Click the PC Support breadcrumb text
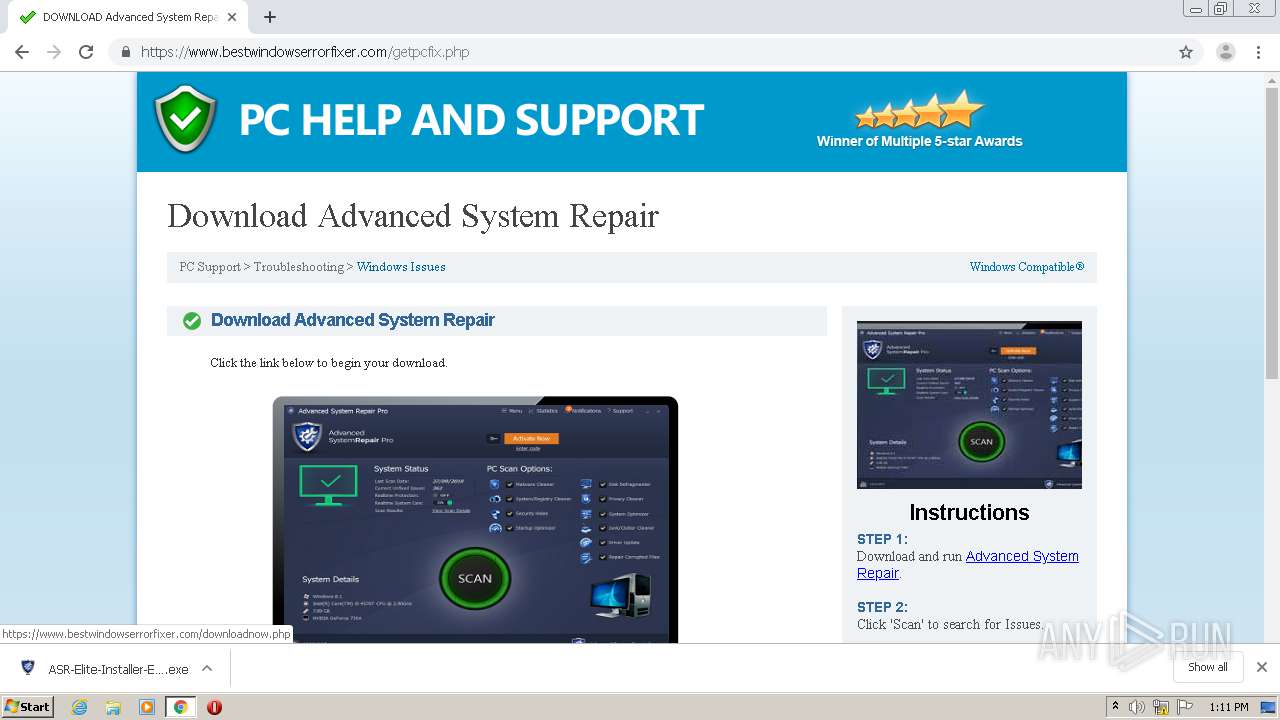The height and width of the screenshot is (720, 1280). coord(210,267)
